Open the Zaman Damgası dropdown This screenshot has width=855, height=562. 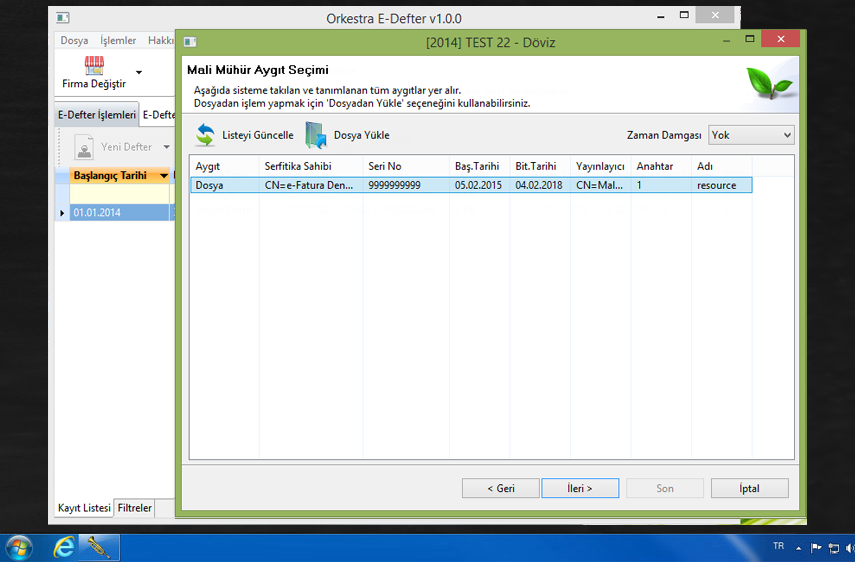click(x=751, y=135)
